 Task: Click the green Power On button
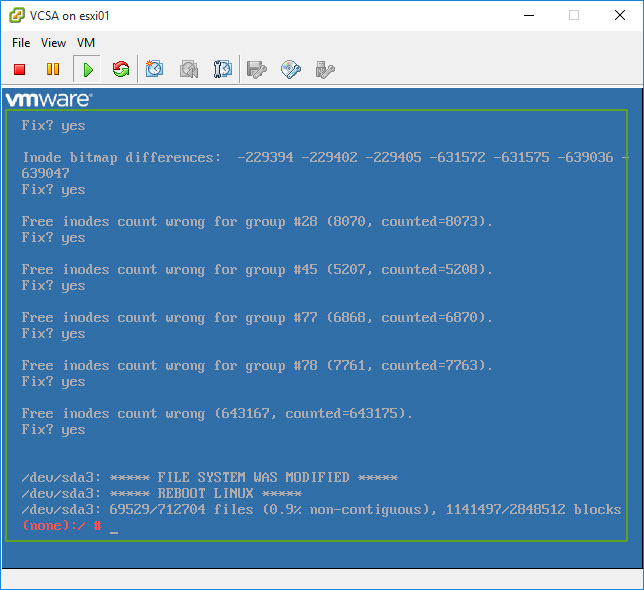(88, 69)
